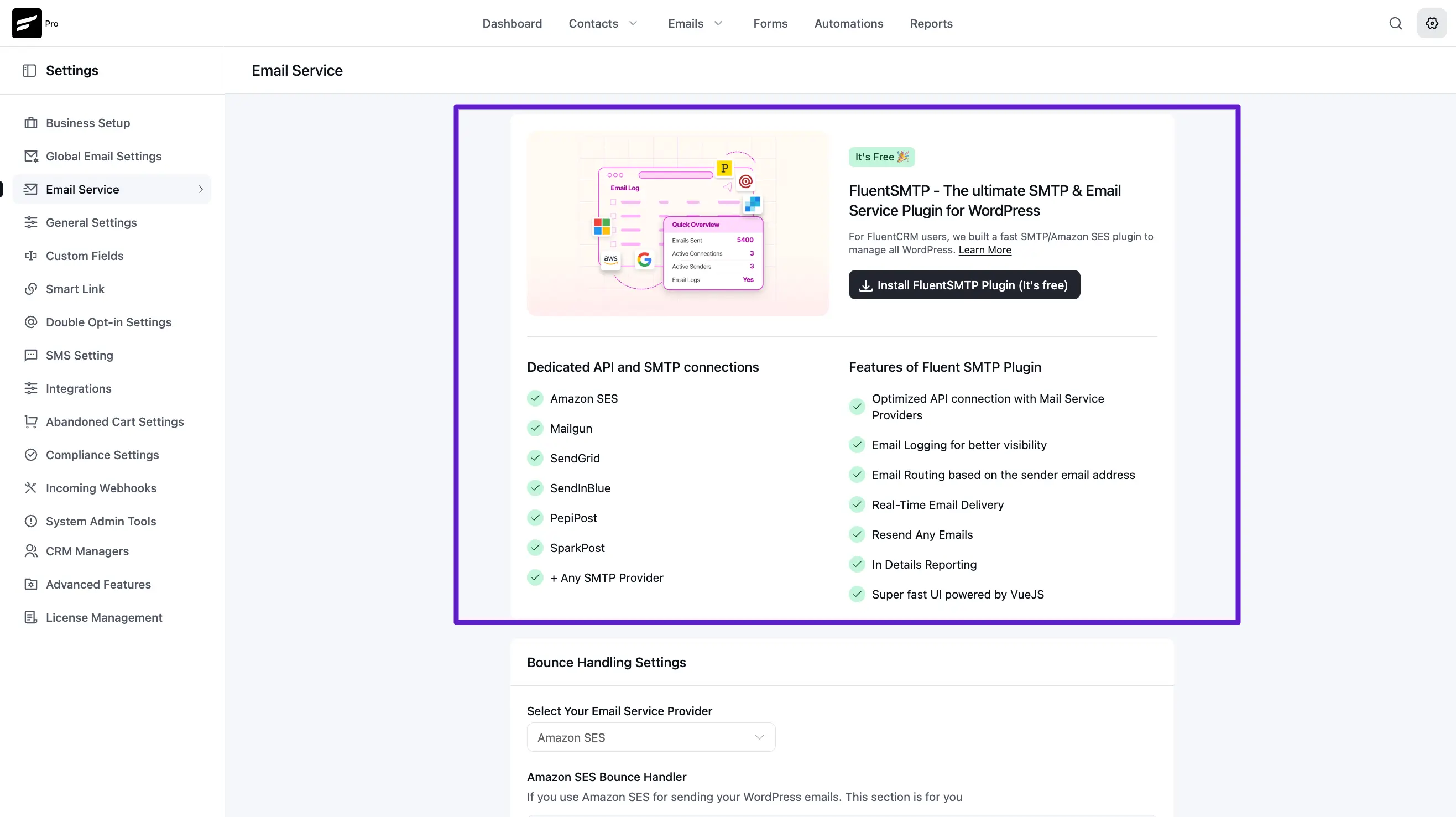1456x817 pixels.
Task: Follow the Learn More link
Action: click(x=985, y=250)
